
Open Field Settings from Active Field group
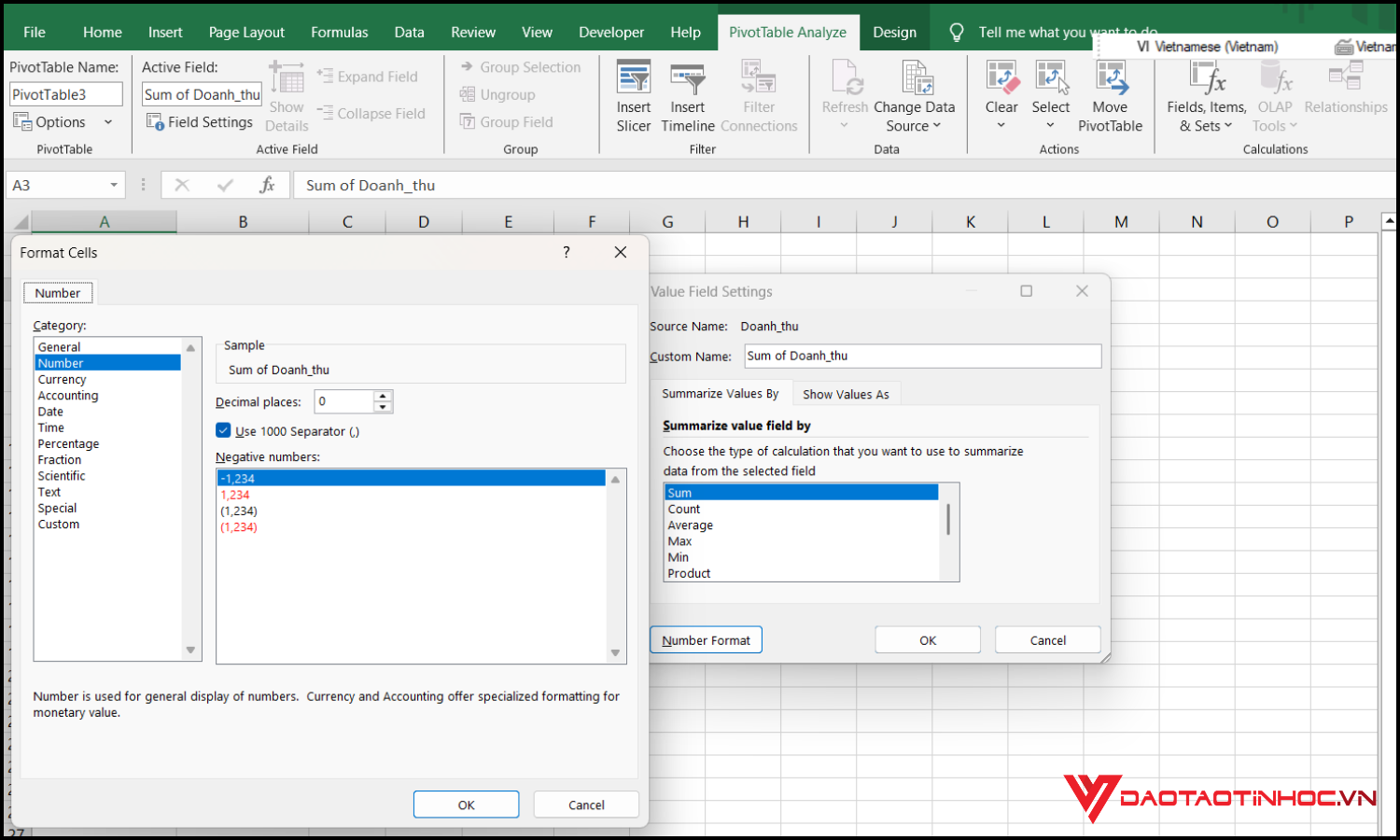(x=199, y=121)
